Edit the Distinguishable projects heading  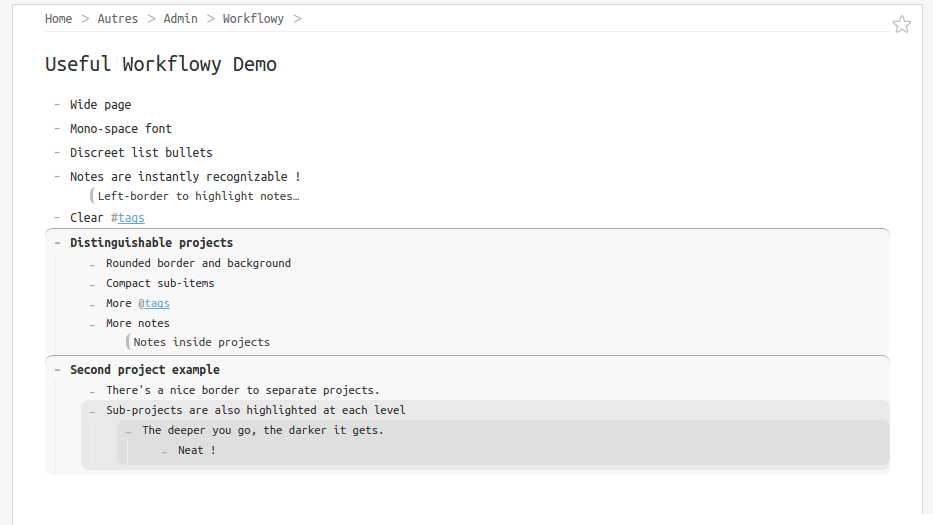[151, 243]
